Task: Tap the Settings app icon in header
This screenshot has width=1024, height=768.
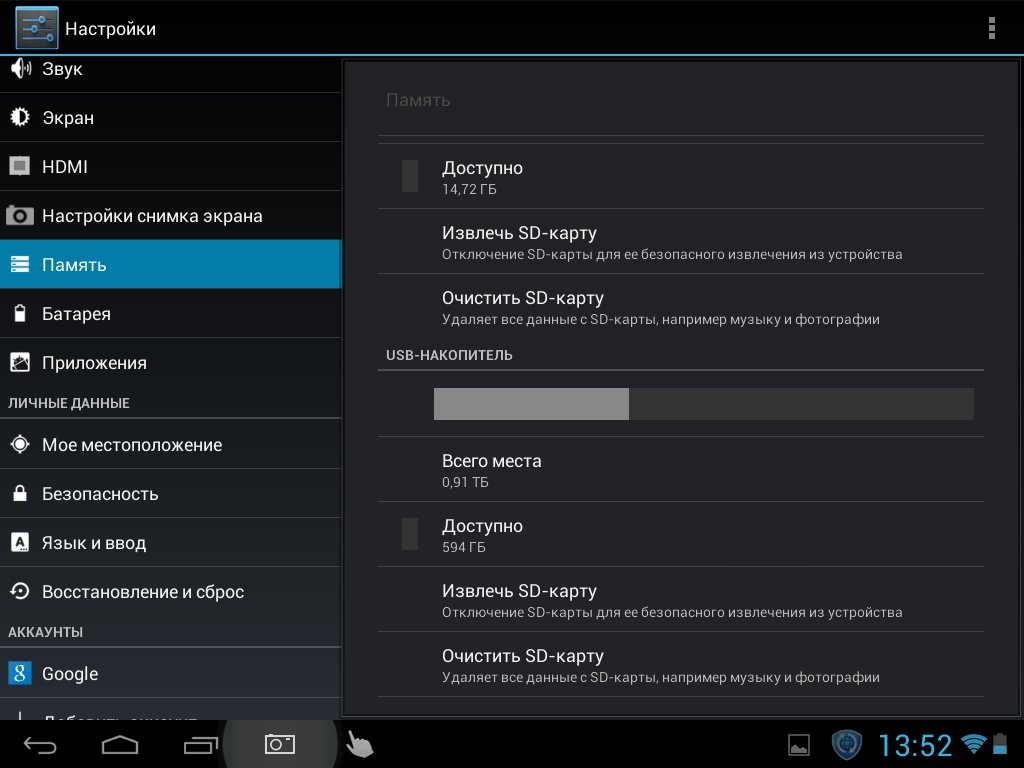Action: pyautogui.click(x=37, y=28)
